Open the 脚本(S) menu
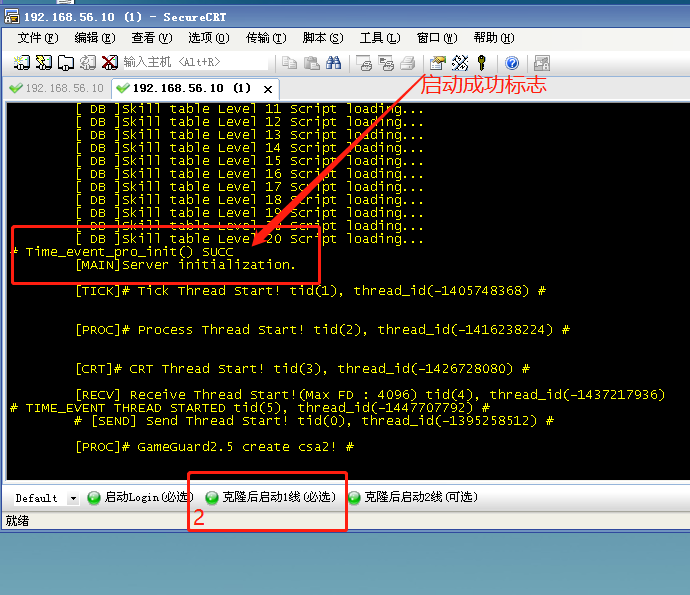The image size is (690, 595). pos(323,38)
